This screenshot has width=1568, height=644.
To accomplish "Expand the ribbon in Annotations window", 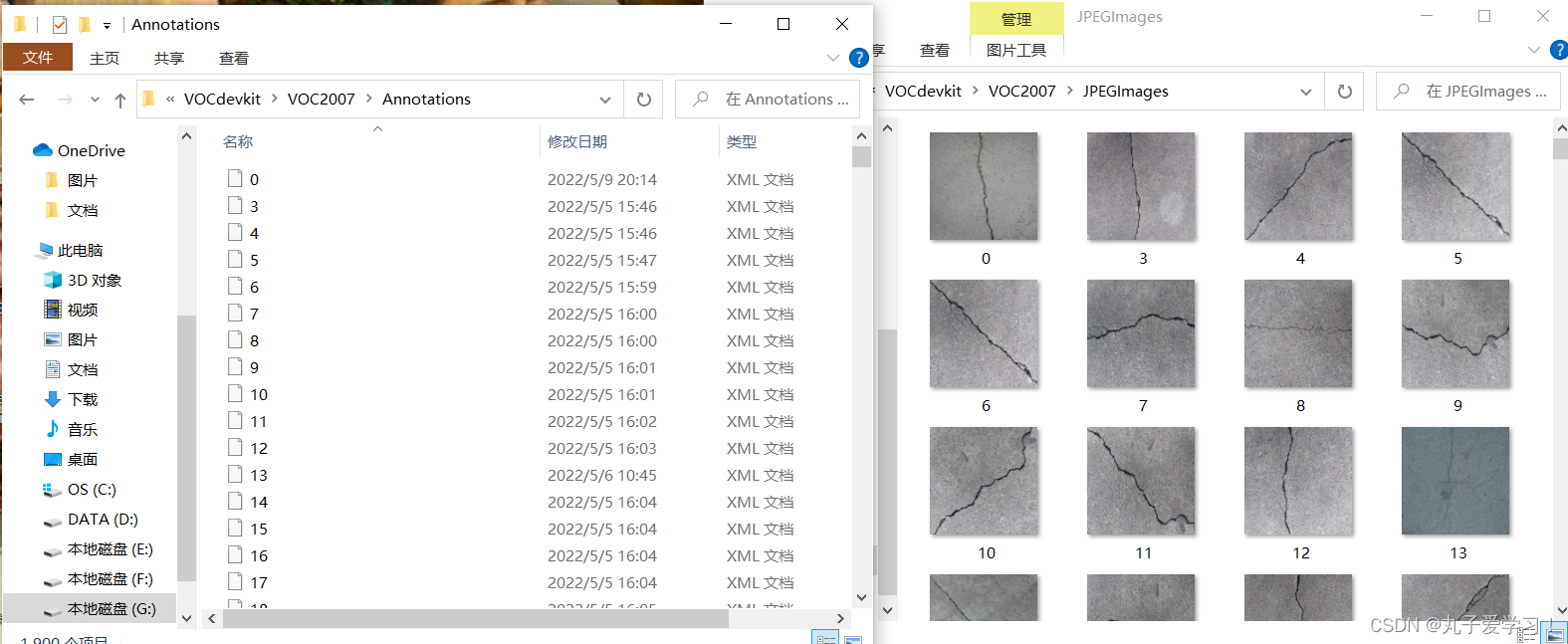I will tap(833, 58).
